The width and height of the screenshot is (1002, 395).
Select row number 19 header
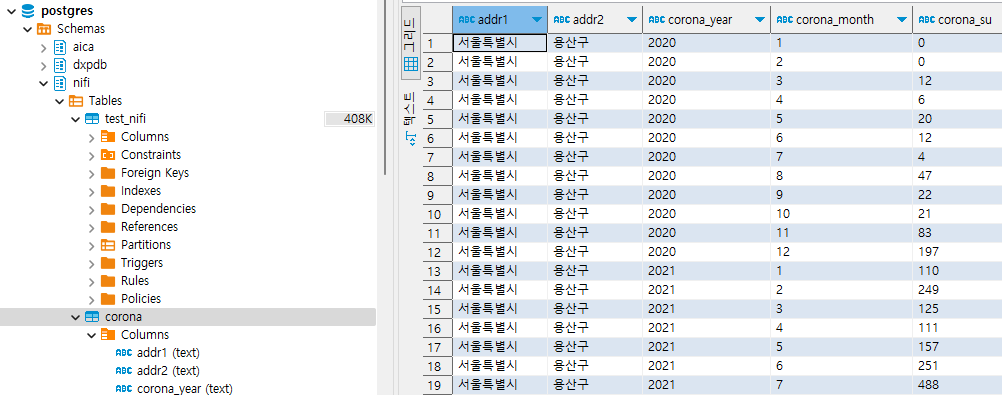437,385
